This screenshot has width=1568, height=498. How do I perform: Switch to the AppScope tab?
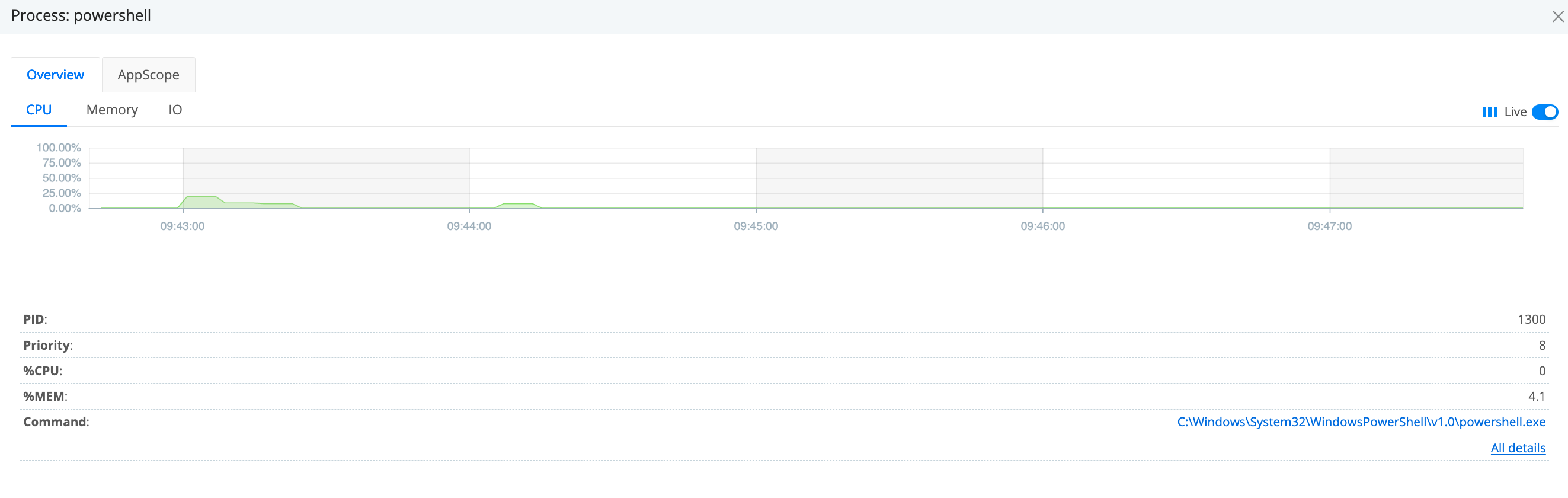point(148,75)
